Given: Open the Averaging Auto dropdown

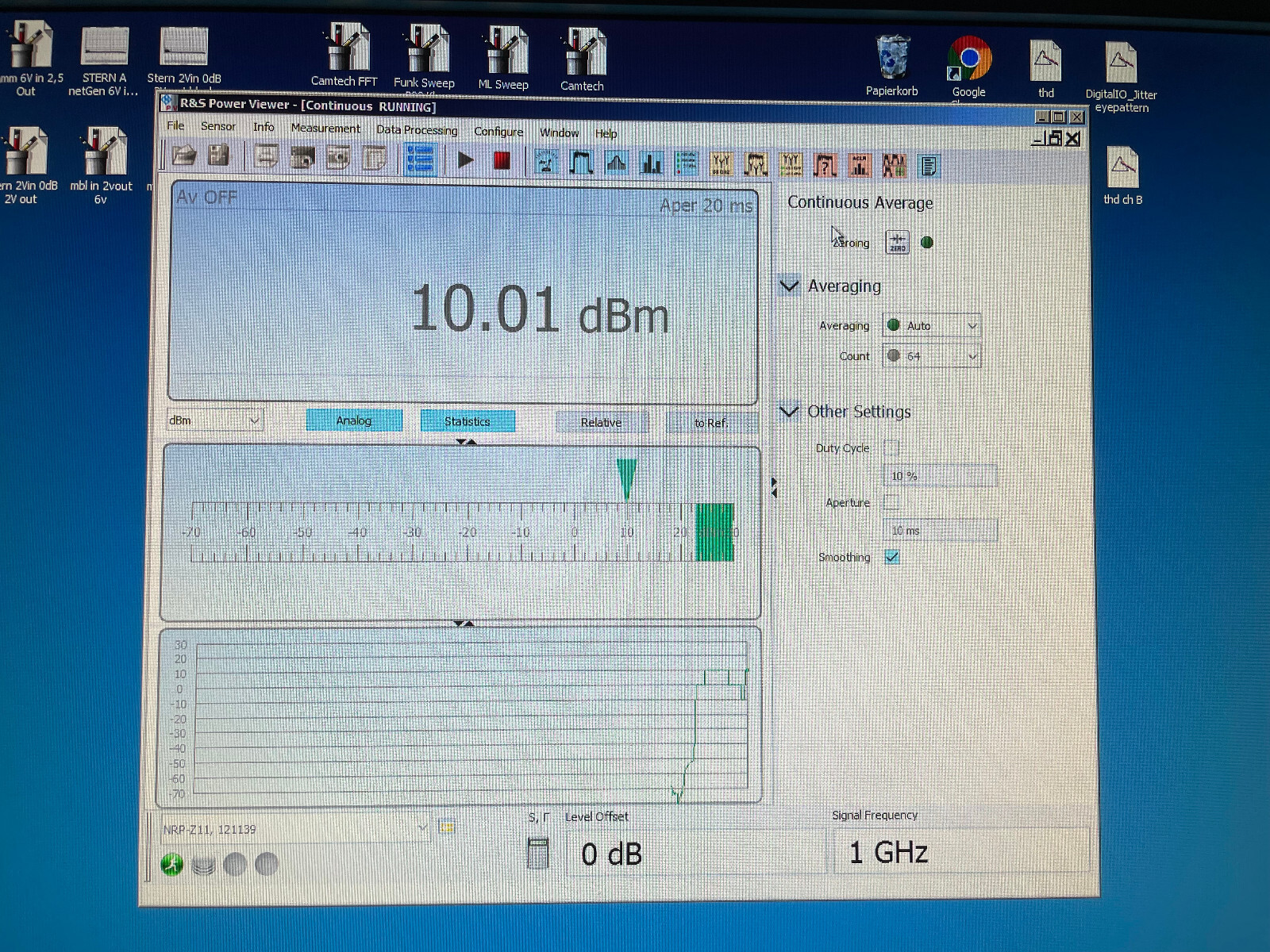Looking at the screenshot, I should point(932,325).
